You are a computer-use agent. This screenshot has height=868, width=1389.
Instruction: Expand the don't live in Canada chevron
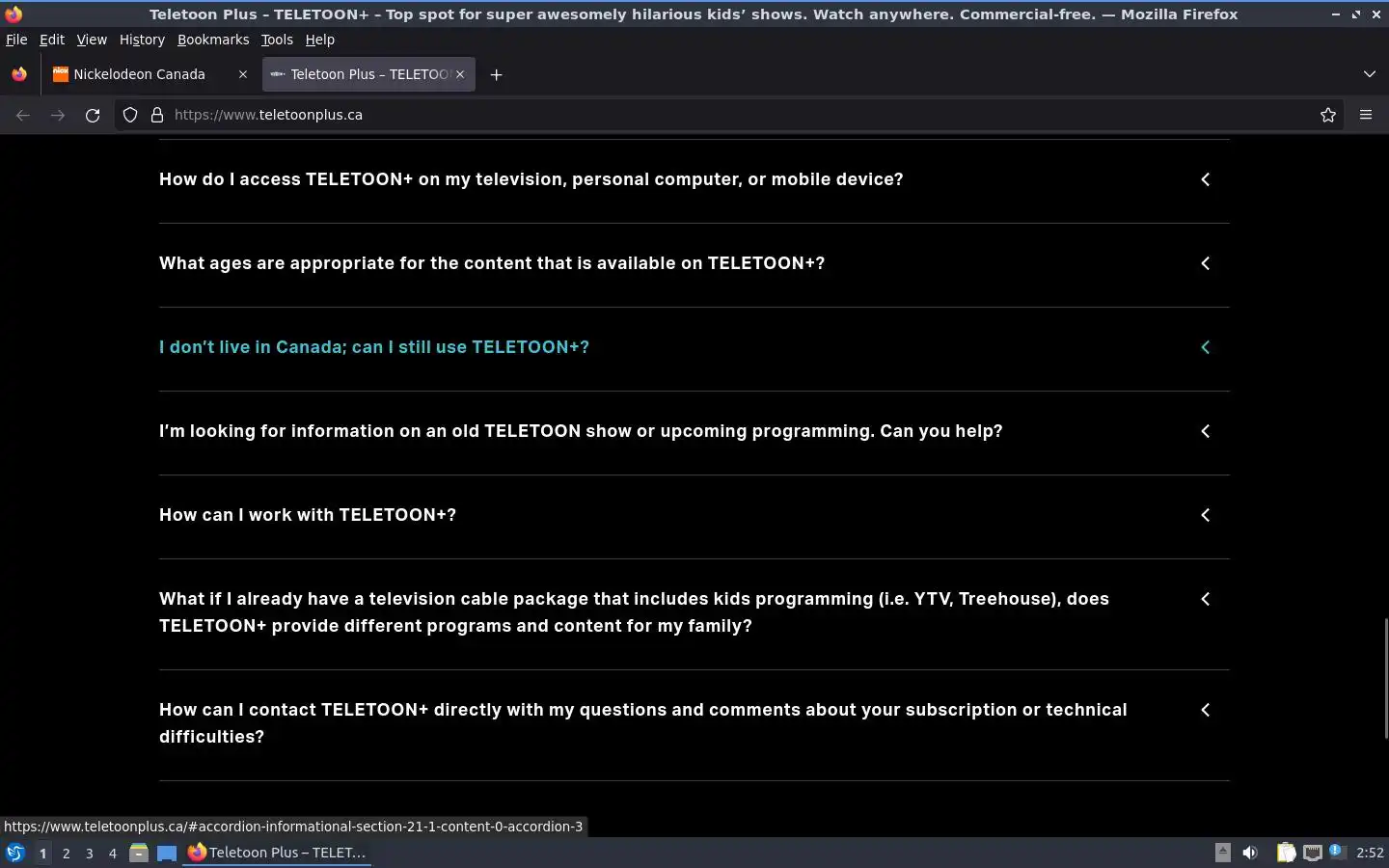click(x=1206, y=347)
